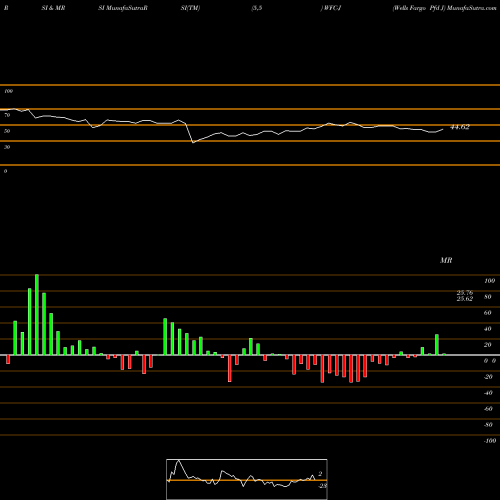Click the 'SI & MR' header label
Viewport: 500px width, 500px height.
click(x=53, y=8)
